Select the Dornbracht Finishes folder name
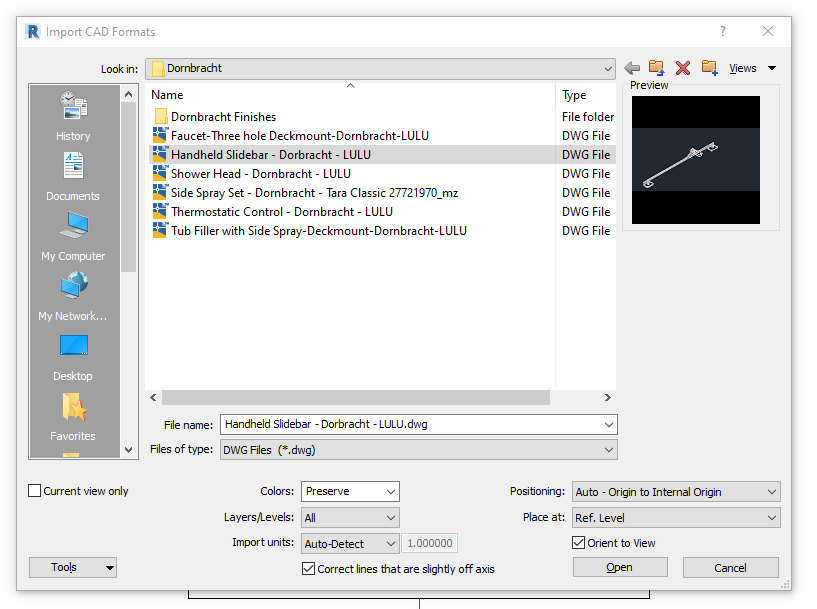Image resolution: width=817 pixels, height=609 pixels. 224,117
